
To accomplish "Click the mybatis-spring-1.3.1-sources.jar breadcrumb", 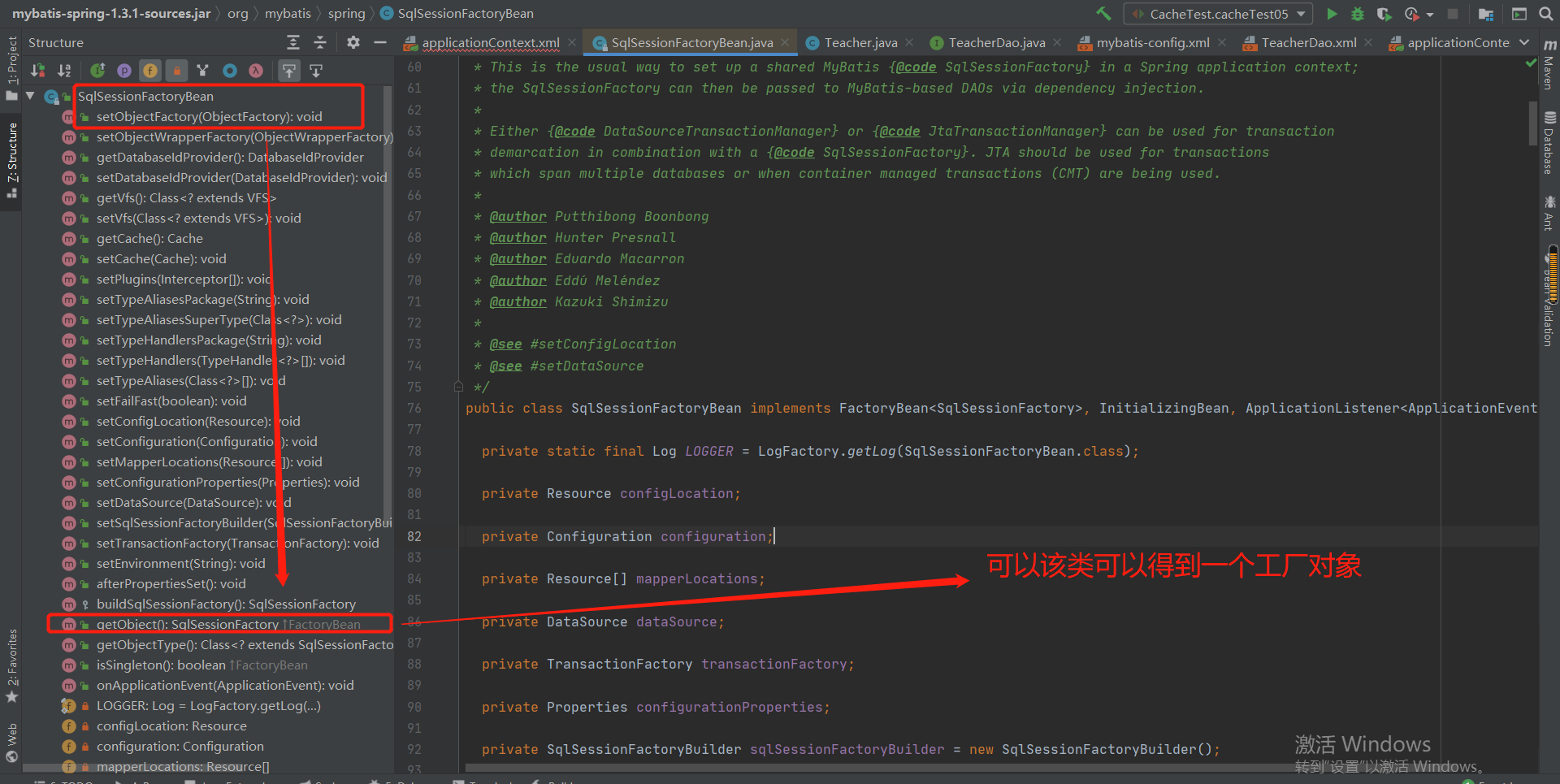I will pos(111,13).
